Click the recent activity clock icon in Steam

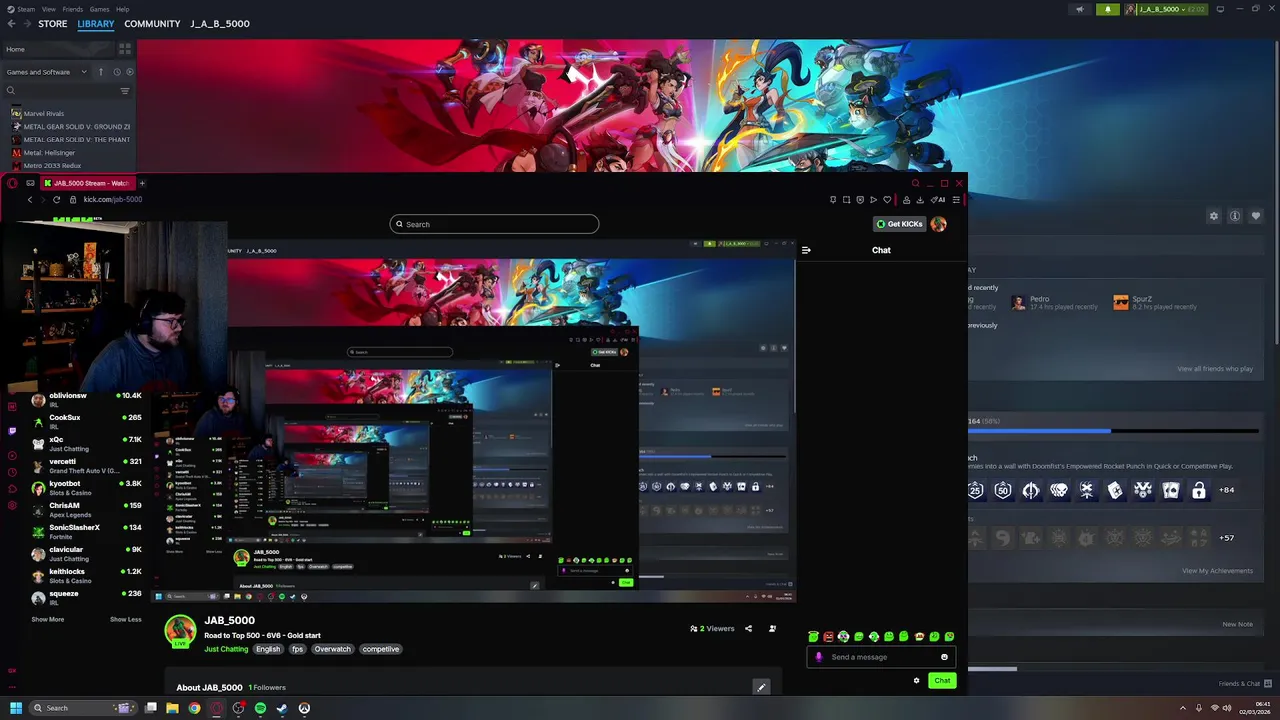click(117, 72)
